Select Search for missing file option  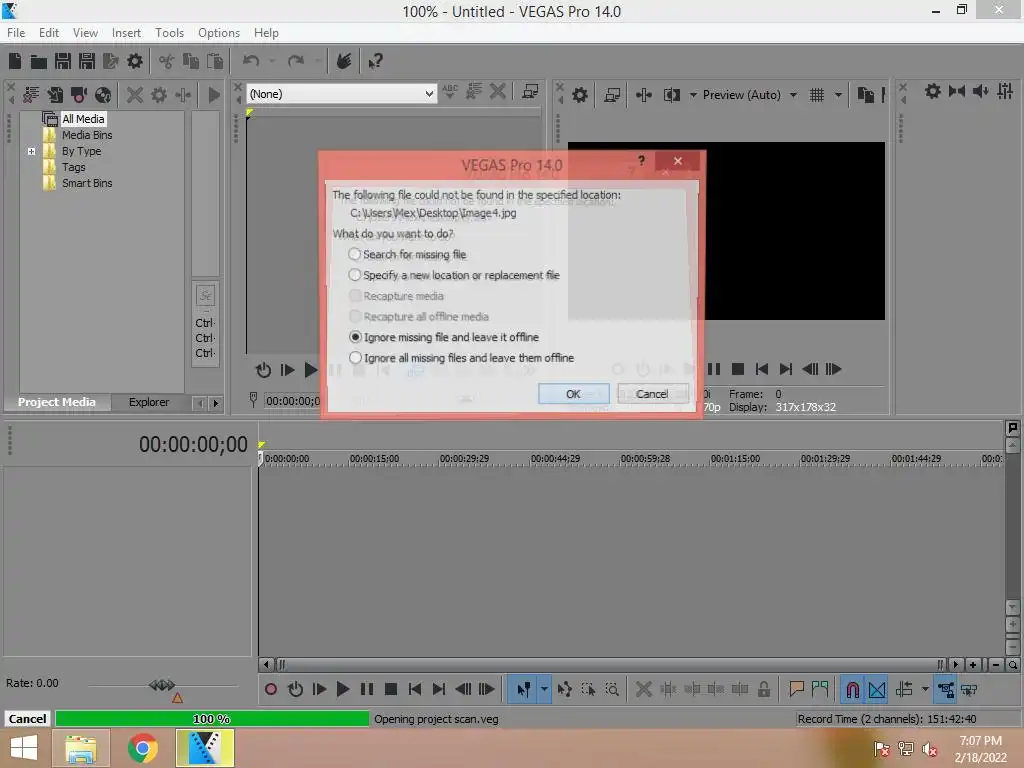click(408, 254)
